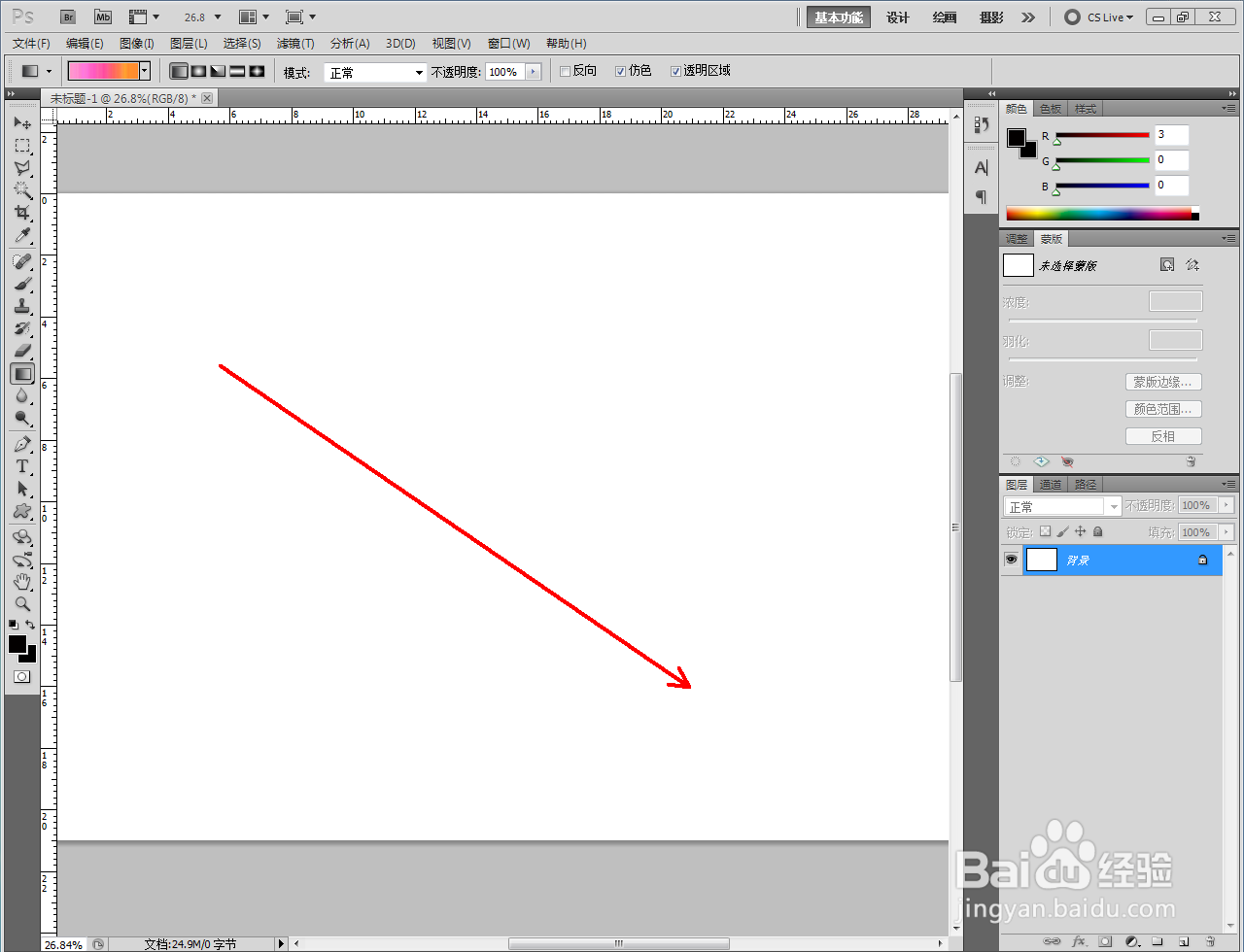Open the 模式 blend mode dropdown
This screenshot has width=1244, height=952.
pyautogui.click(x=375, y=73)
